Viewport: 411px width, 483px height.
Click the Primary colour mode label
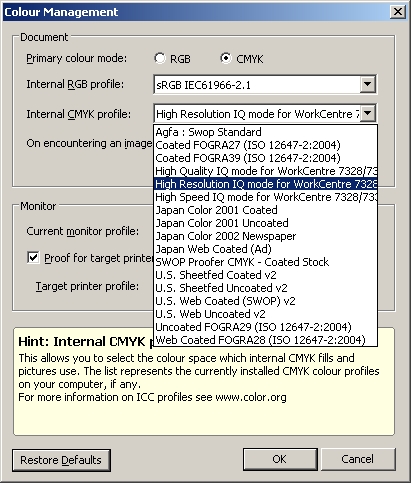coord(77,58)
